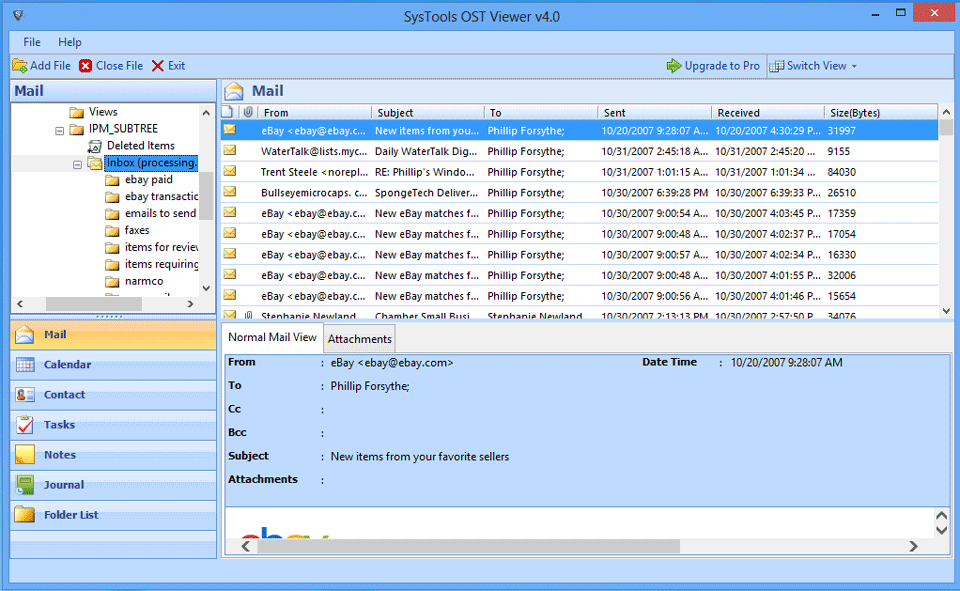Select the items requiring folder in tree
The image size is (960, 591).
[162, 265]
